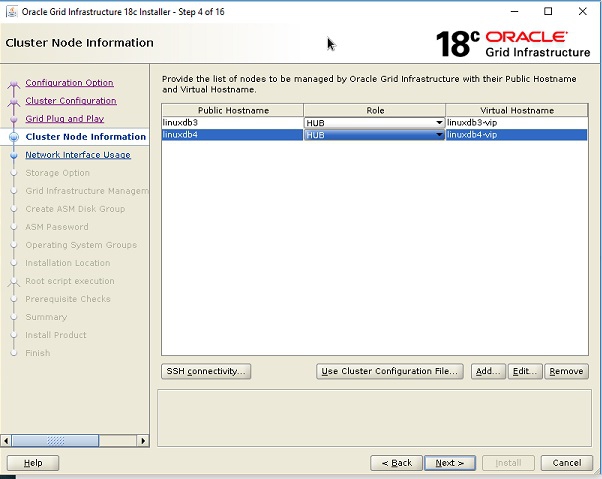Click Use Cluster Configuration File button

[390, 372]
